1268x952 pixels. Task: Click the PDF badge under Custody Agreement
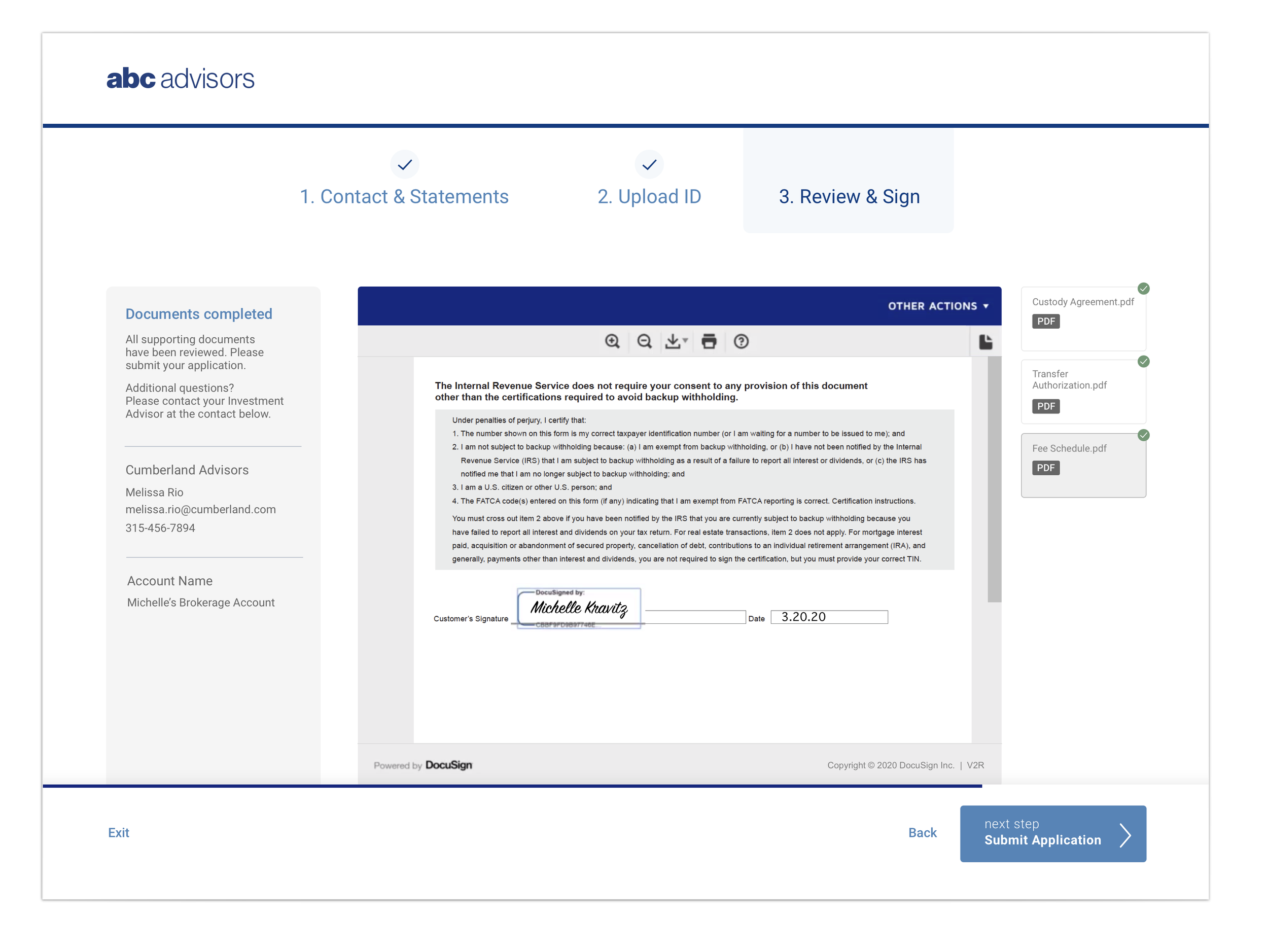pos(1045,322)
